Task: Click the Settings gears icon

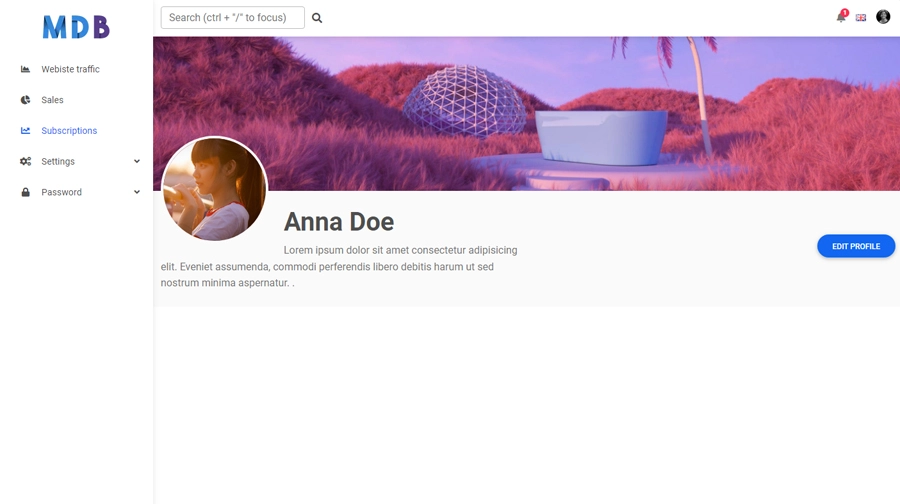Action: pos(26,162)
